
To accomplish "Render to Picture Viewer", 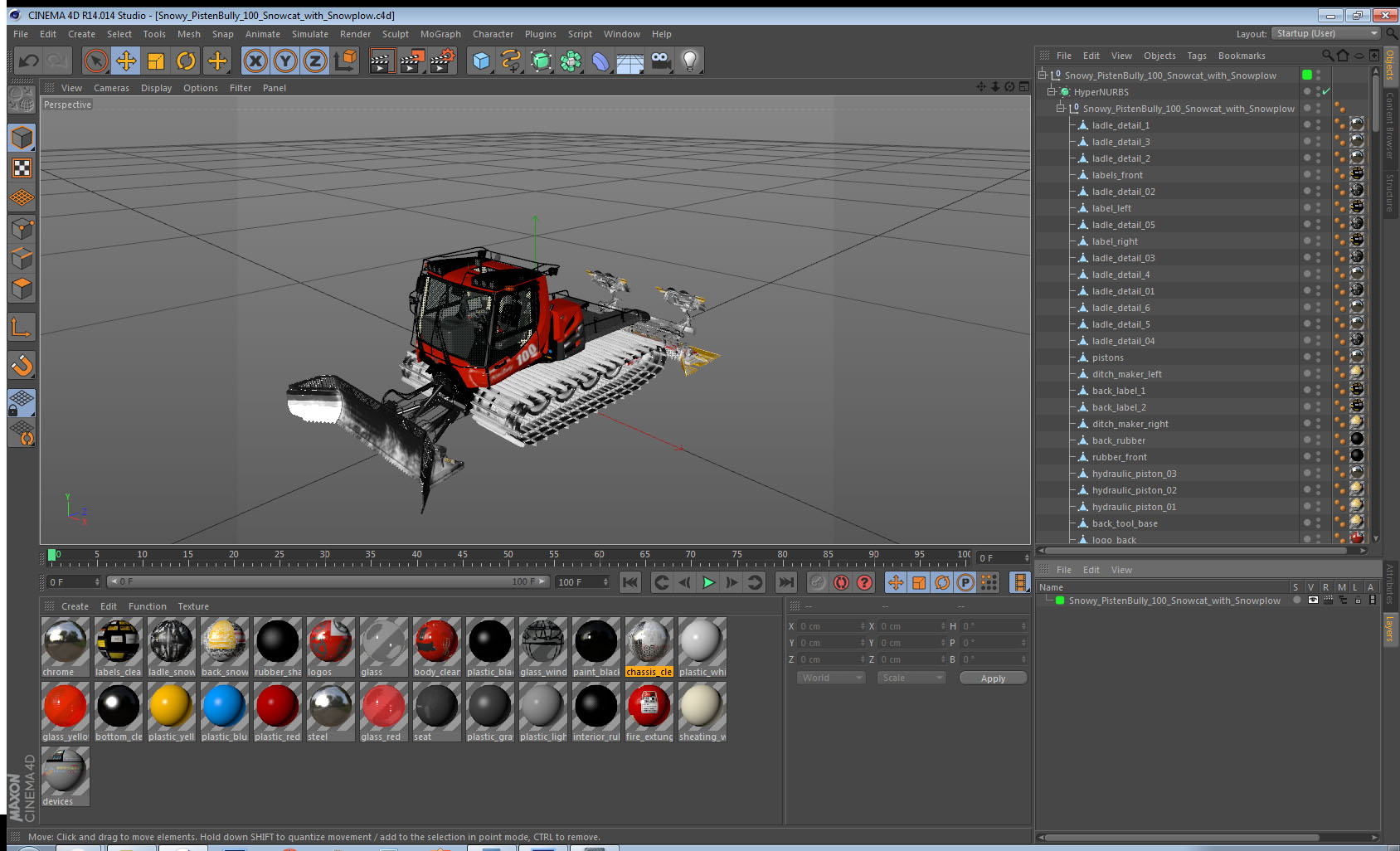I will [412, 61].
